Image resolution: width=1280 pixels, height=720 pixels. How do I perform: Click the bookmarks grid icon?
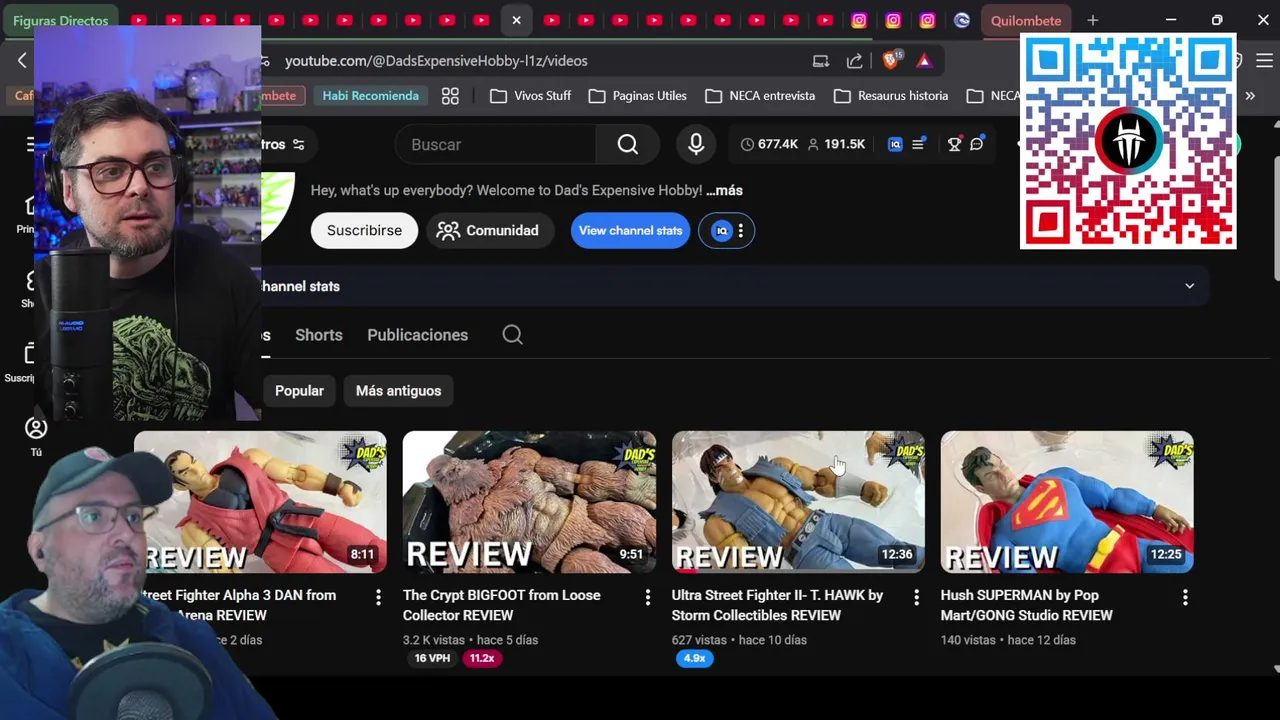tap(450, 96)
